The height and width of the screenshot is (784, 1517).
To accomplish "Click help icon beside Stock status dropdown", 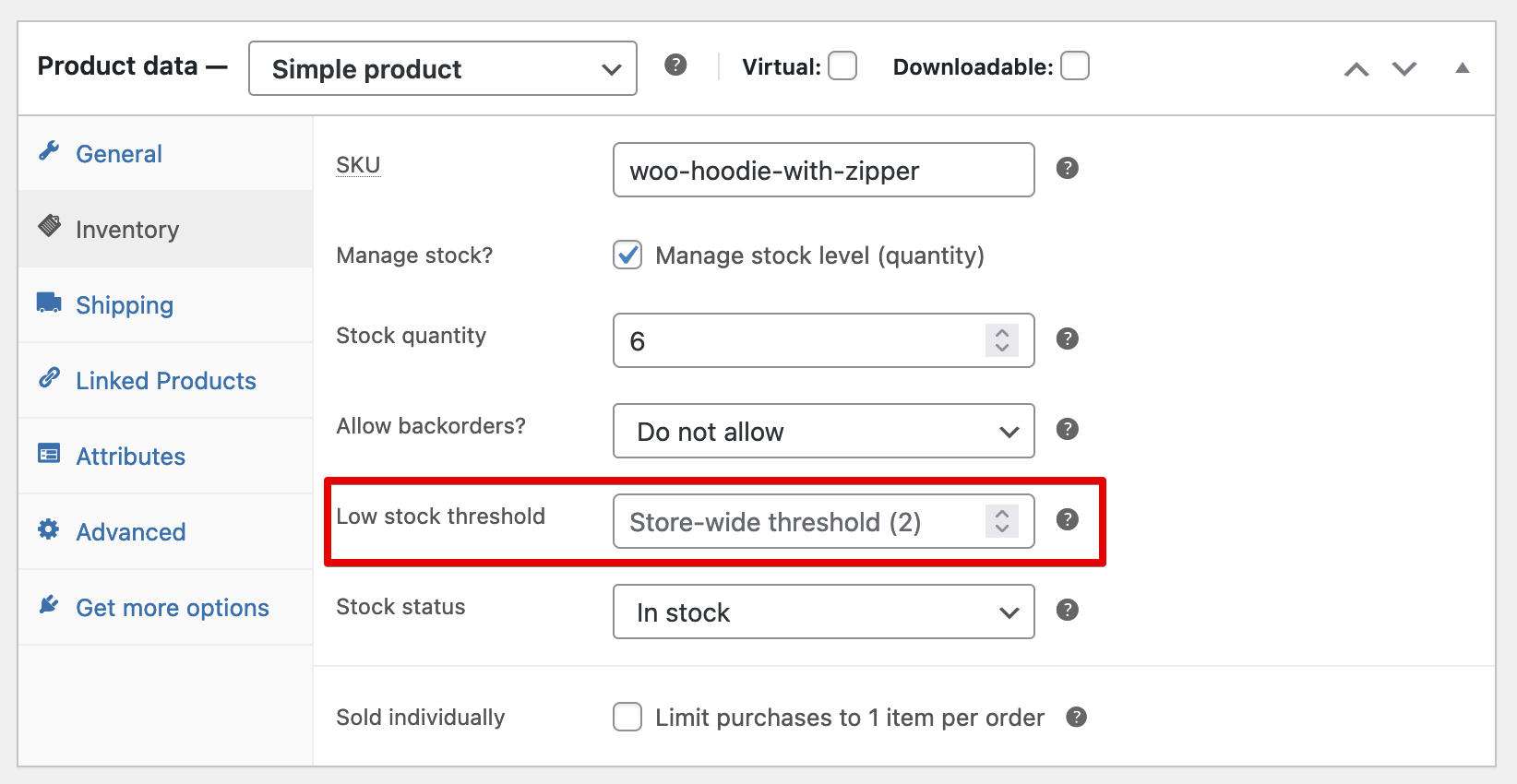I will click(1067, 610).
